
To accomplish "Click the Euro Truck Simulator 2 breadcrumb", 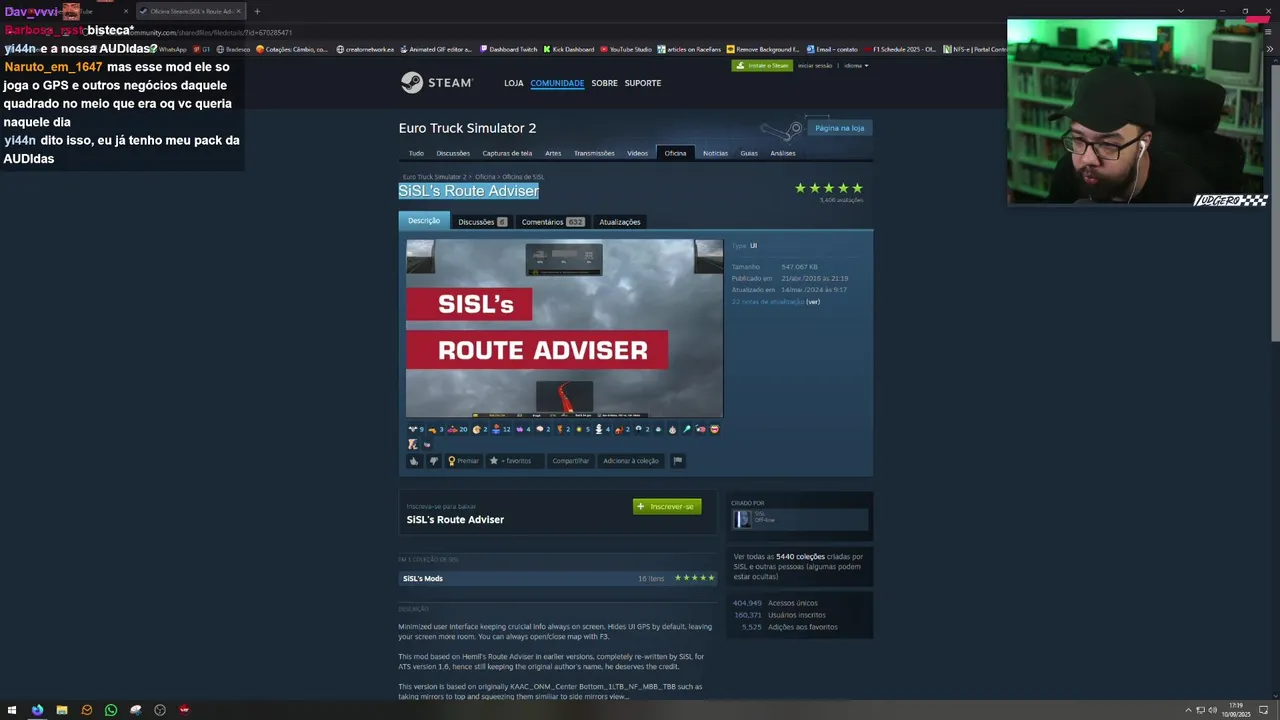I will (435, 177).
